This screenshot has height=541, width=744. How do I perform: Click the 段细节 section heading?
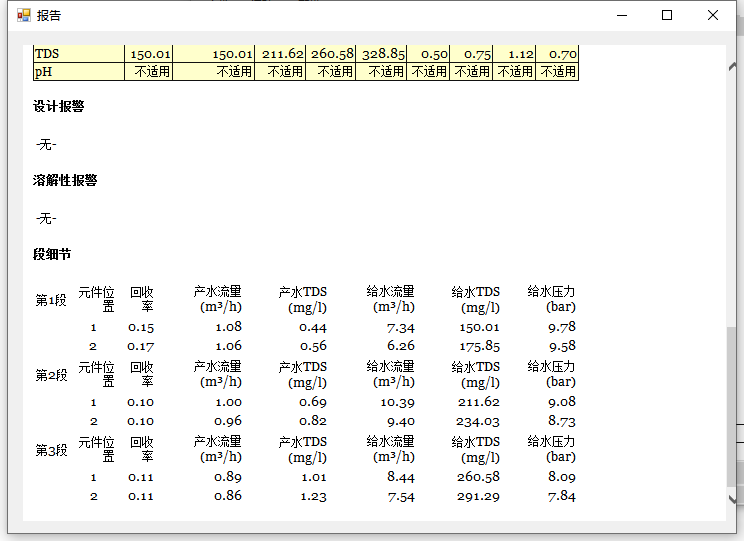(52, 255)
